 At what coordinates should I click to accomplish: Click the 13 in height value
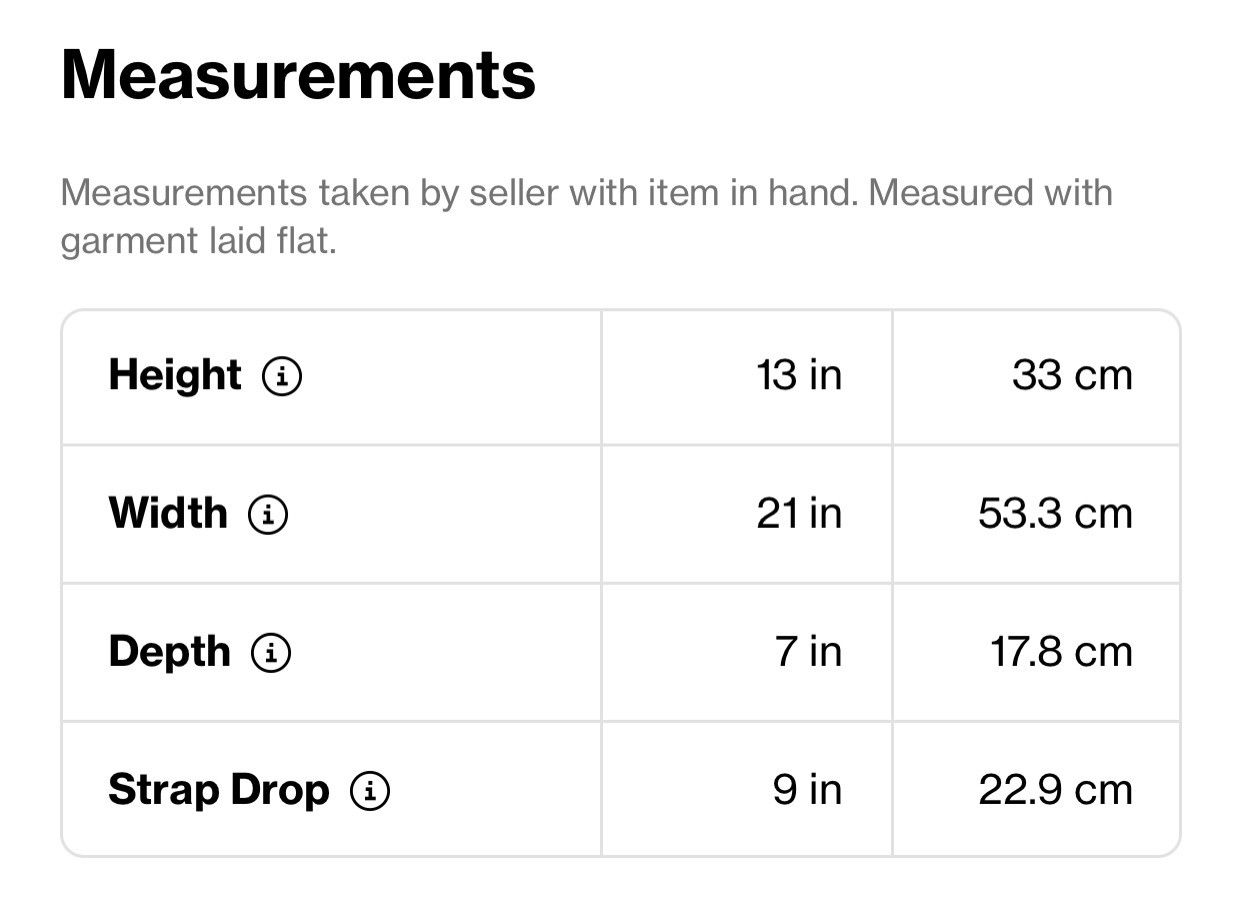799,376
